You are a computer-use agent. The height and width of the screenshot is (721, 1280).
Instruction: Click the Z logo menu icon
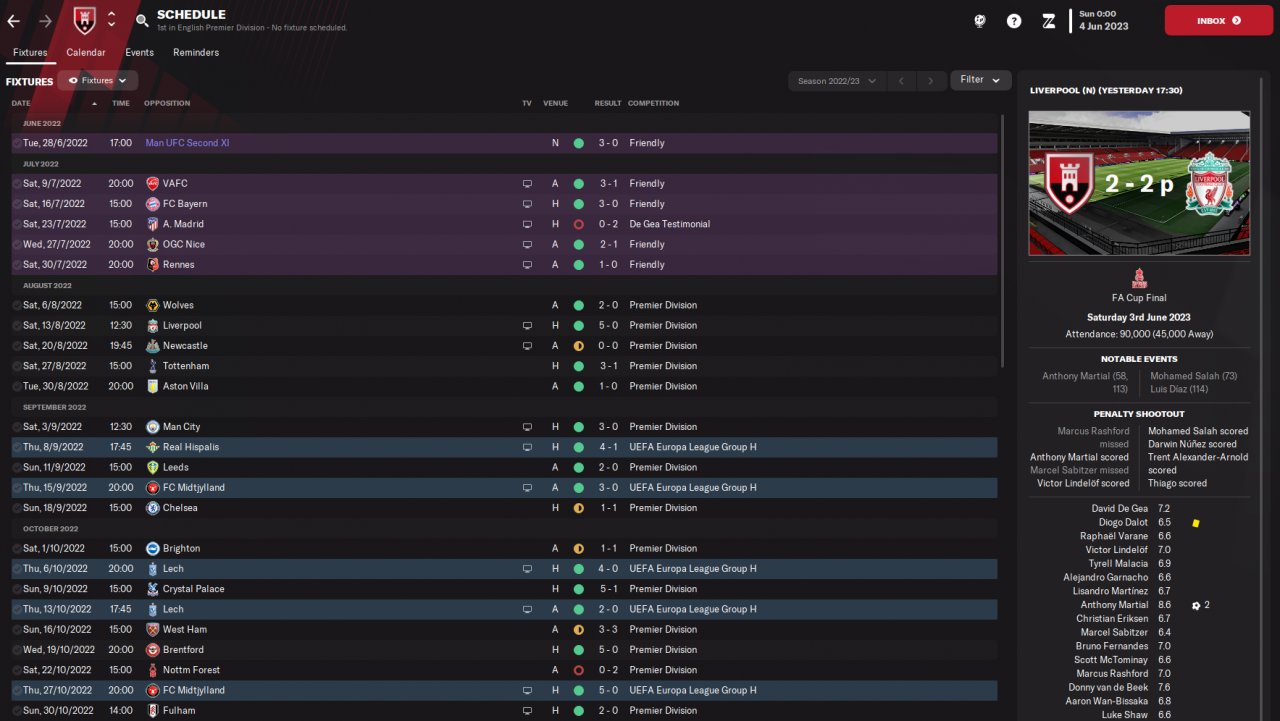[1048, 20]
